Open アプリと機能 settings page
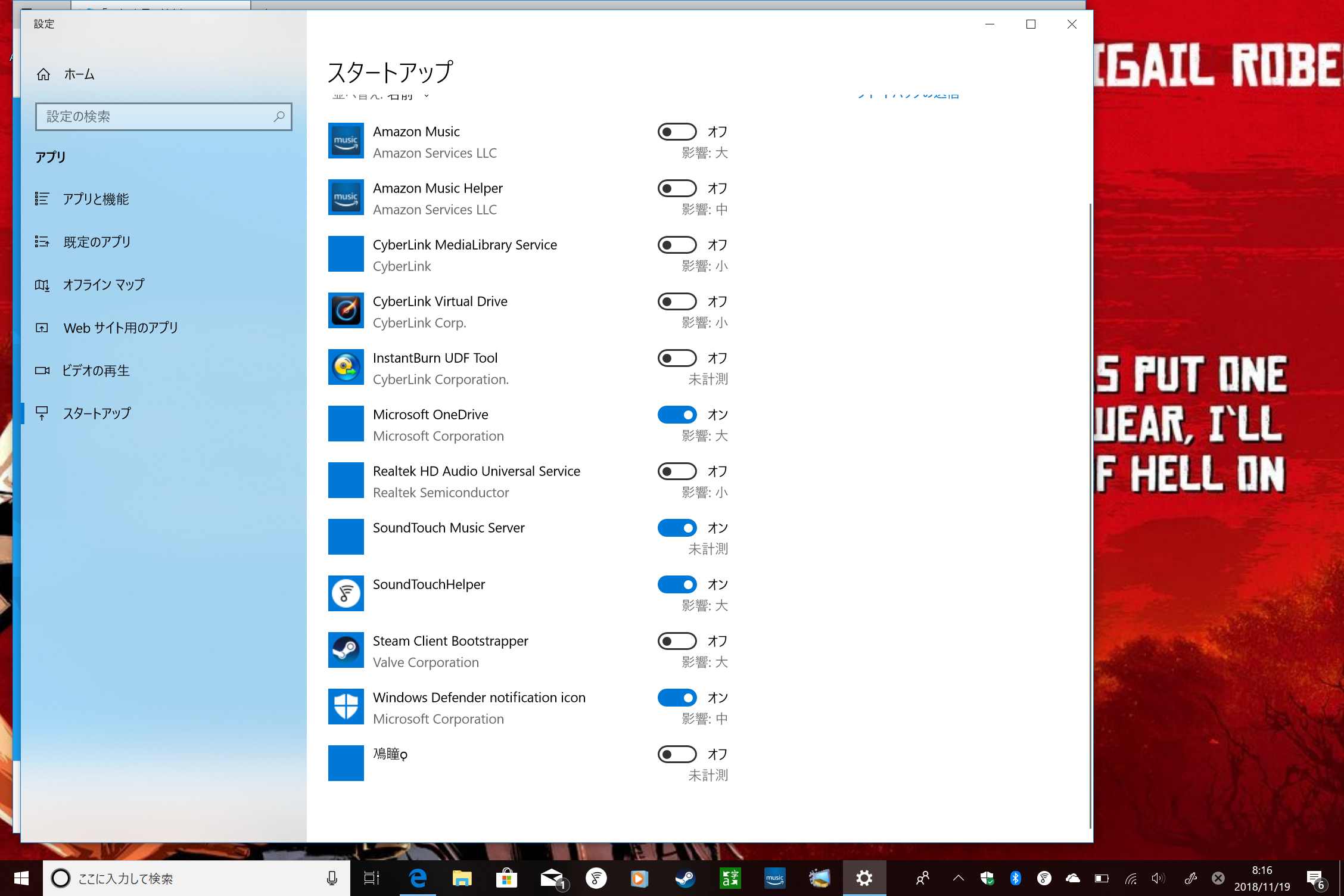Screen dimensions: 1344x896 tap(164, 199)
